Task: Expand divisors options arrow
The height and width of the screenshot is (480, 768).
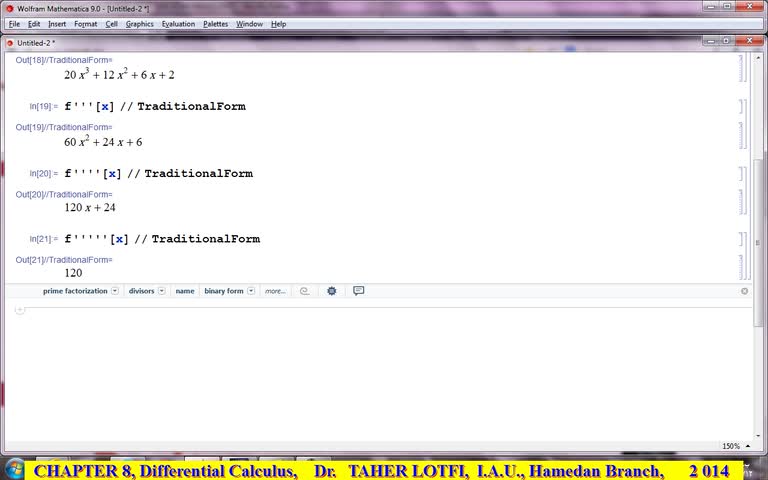Action: [x=162, y=291]
